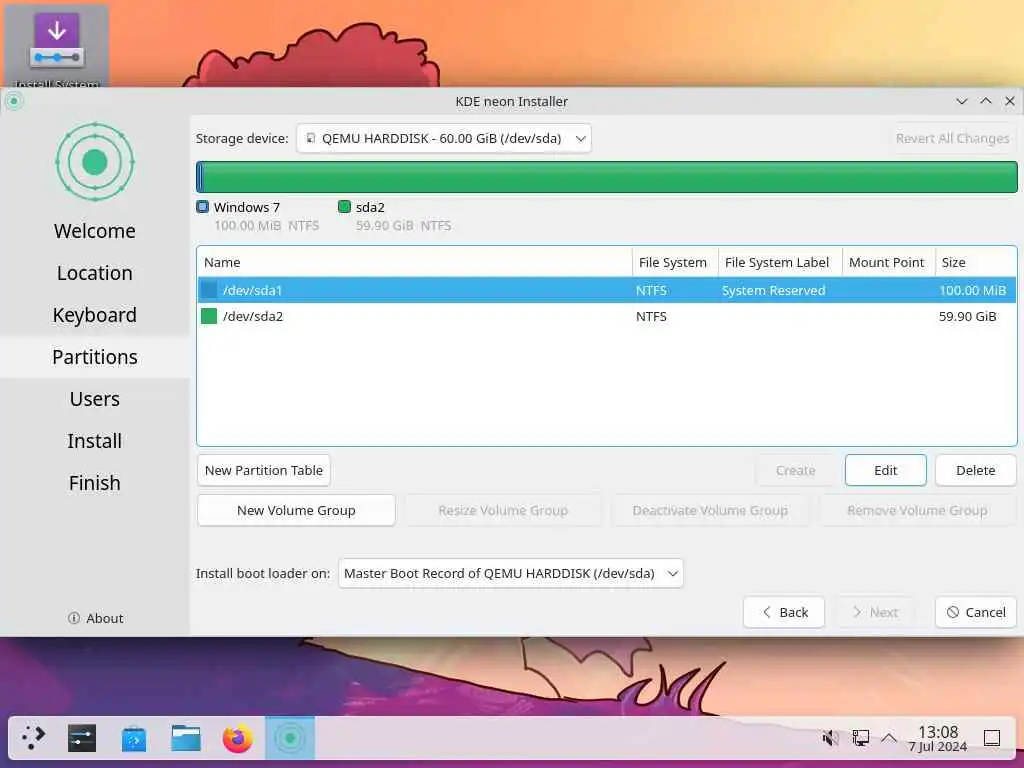
Task: Open the clock showing 13:08
Action: click(x=938, y=738)
